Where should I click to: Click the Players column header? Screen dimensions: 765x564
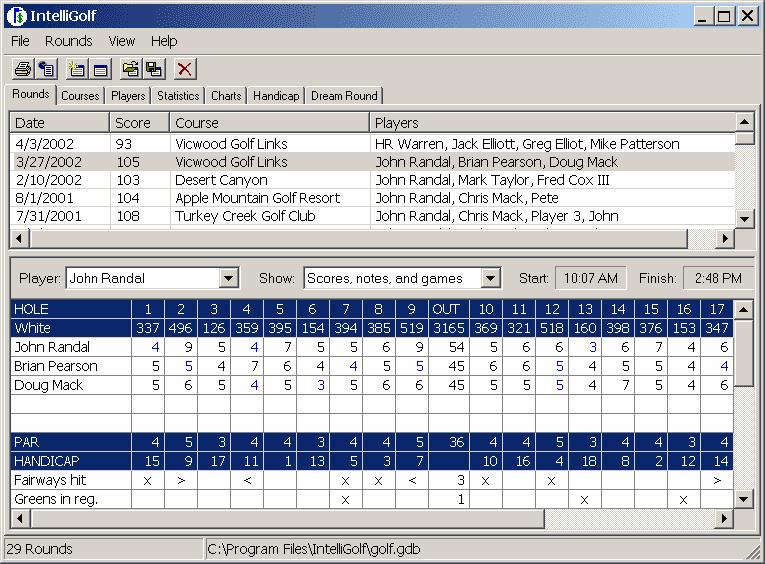552,123
